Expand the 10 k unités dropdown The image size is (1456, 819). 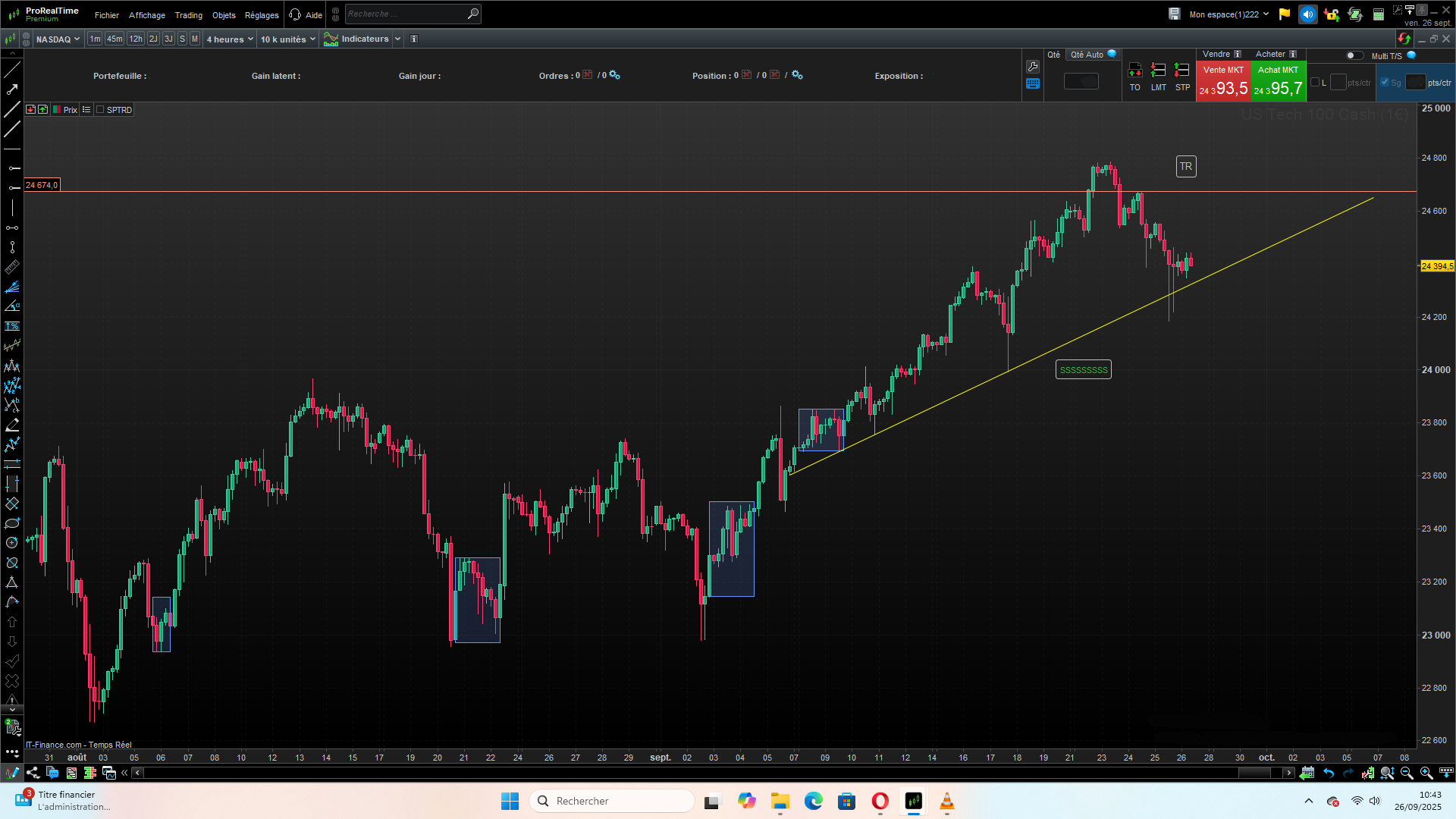(288, 39)
